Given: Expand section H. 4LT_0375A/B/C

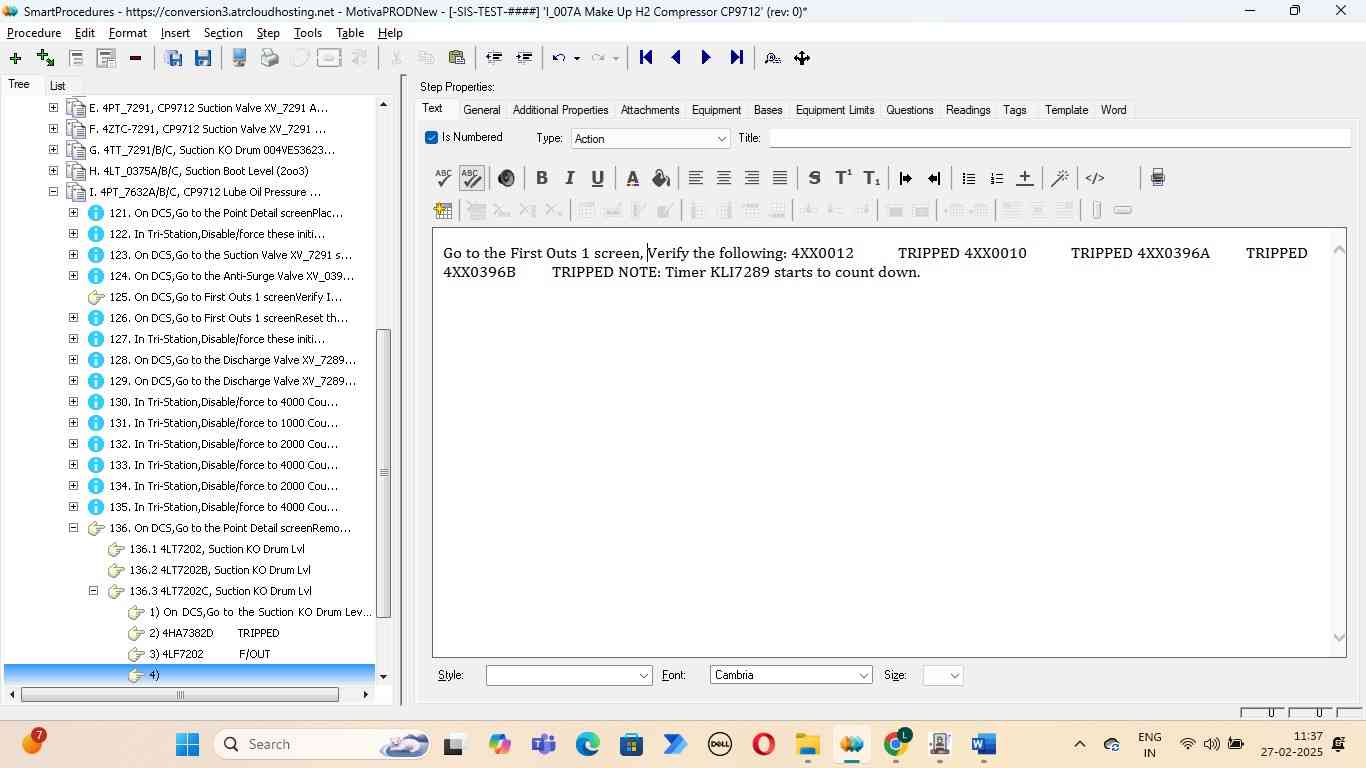Looking at the screenshot, I should click(53, 171).
